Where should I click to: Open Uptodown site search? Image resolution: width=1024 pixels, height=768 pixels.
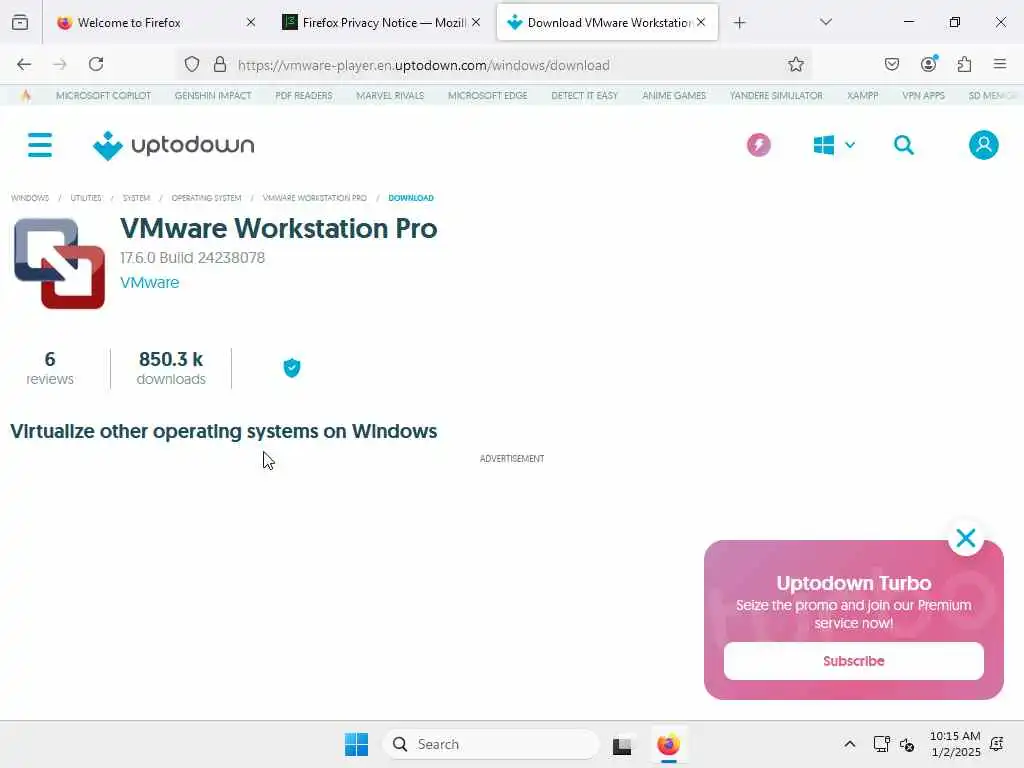coord(904,145)
